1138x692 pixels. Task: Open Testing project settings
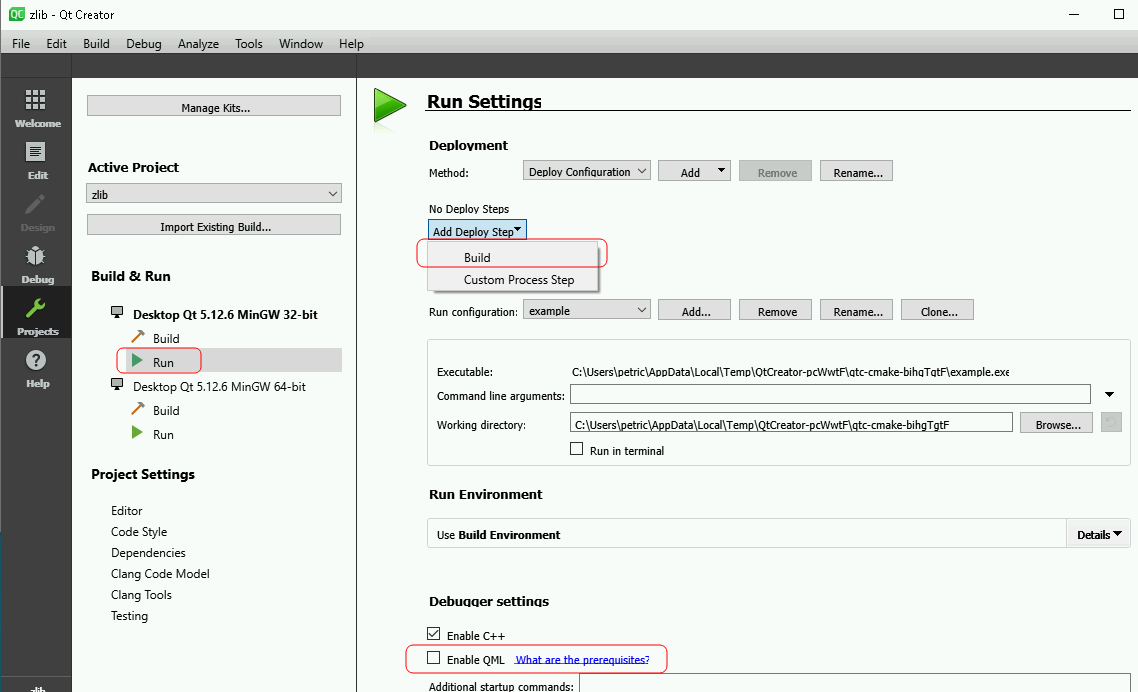click(130, 616)
